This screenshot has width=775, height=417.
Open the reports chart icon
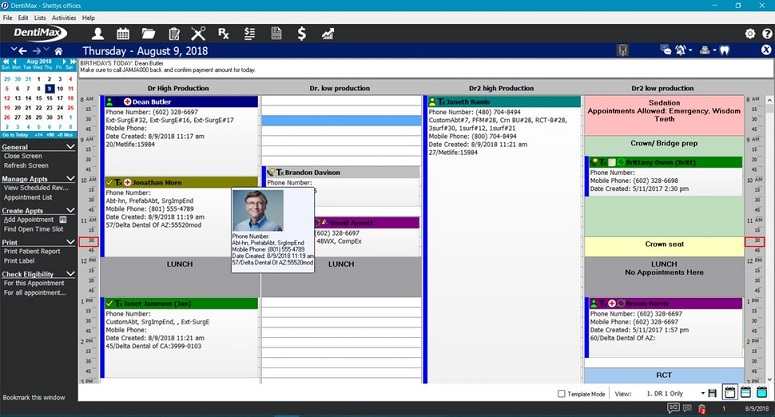pos(328,34)
